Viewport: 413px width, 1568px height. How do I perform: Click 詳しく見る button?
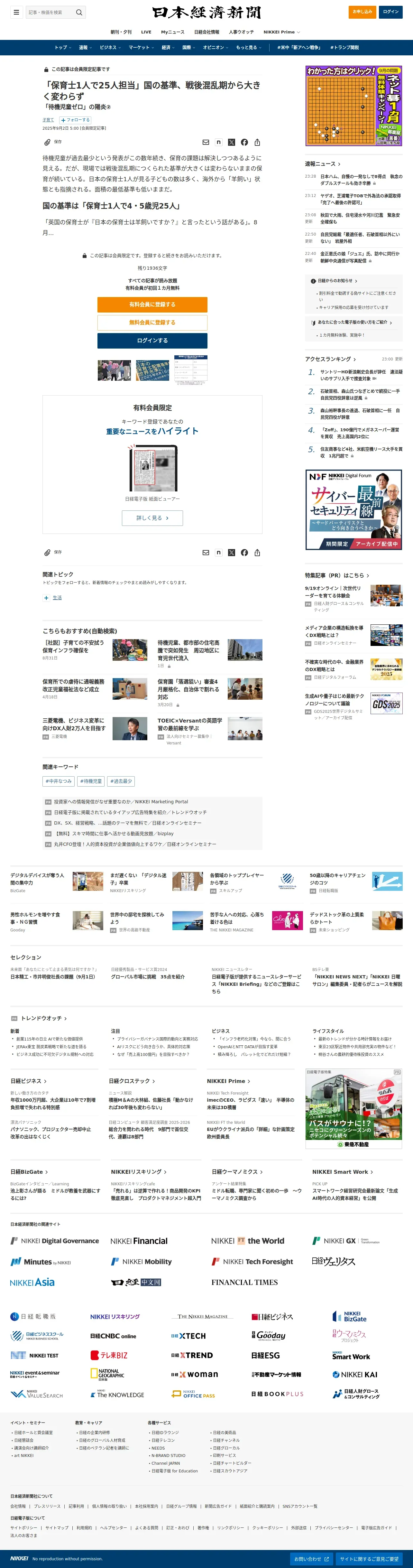pos(152,518)
